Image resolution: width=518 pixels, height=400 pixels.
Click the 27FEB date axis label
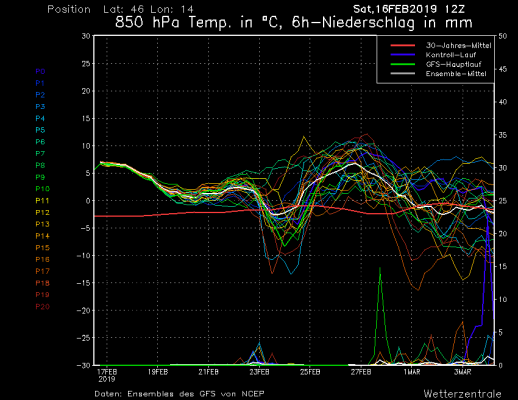coord(361,372)
